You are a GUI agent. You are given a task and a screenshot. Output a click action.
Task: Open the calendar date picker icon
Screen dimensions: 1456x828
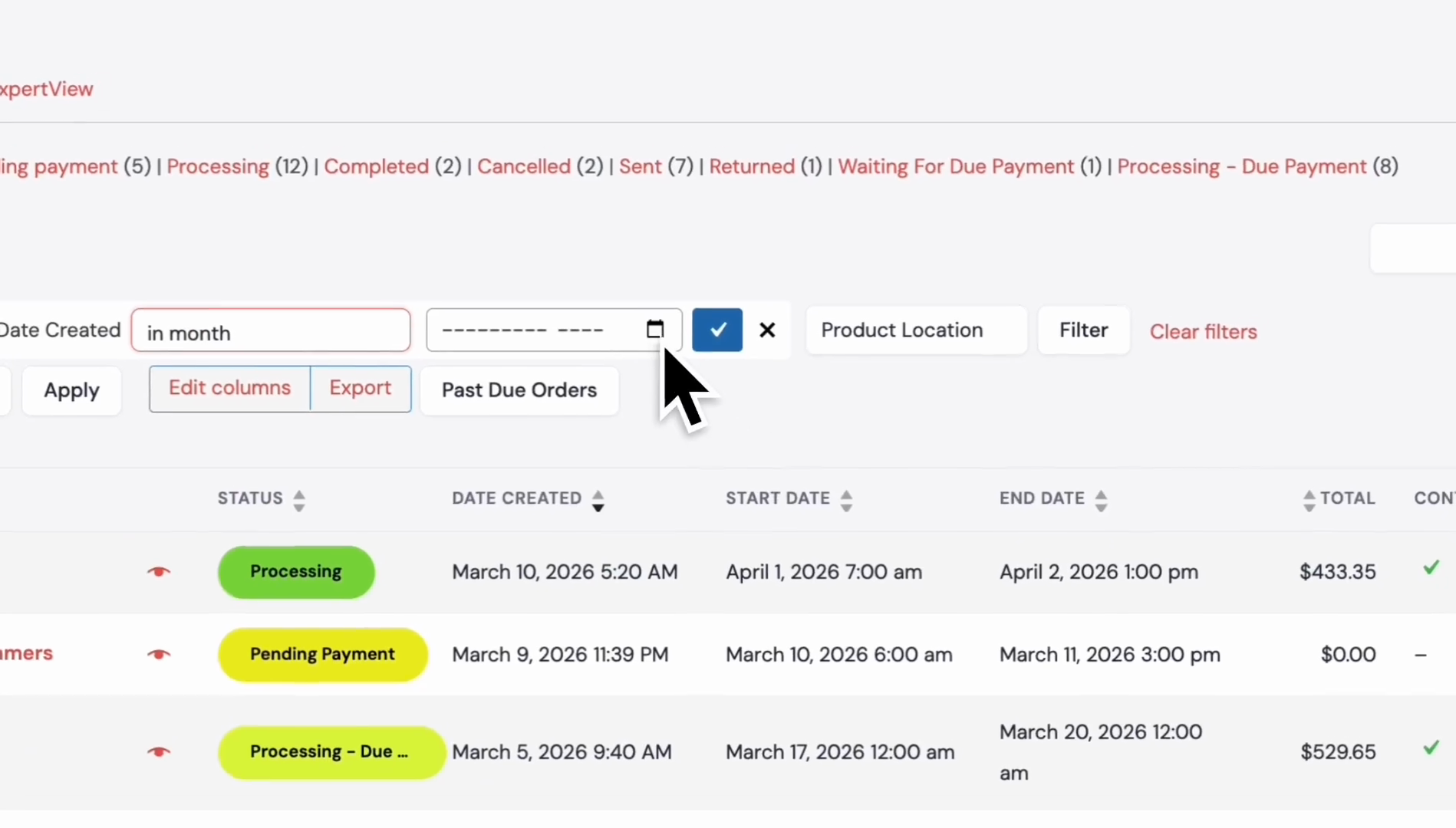tap(654, 330)
